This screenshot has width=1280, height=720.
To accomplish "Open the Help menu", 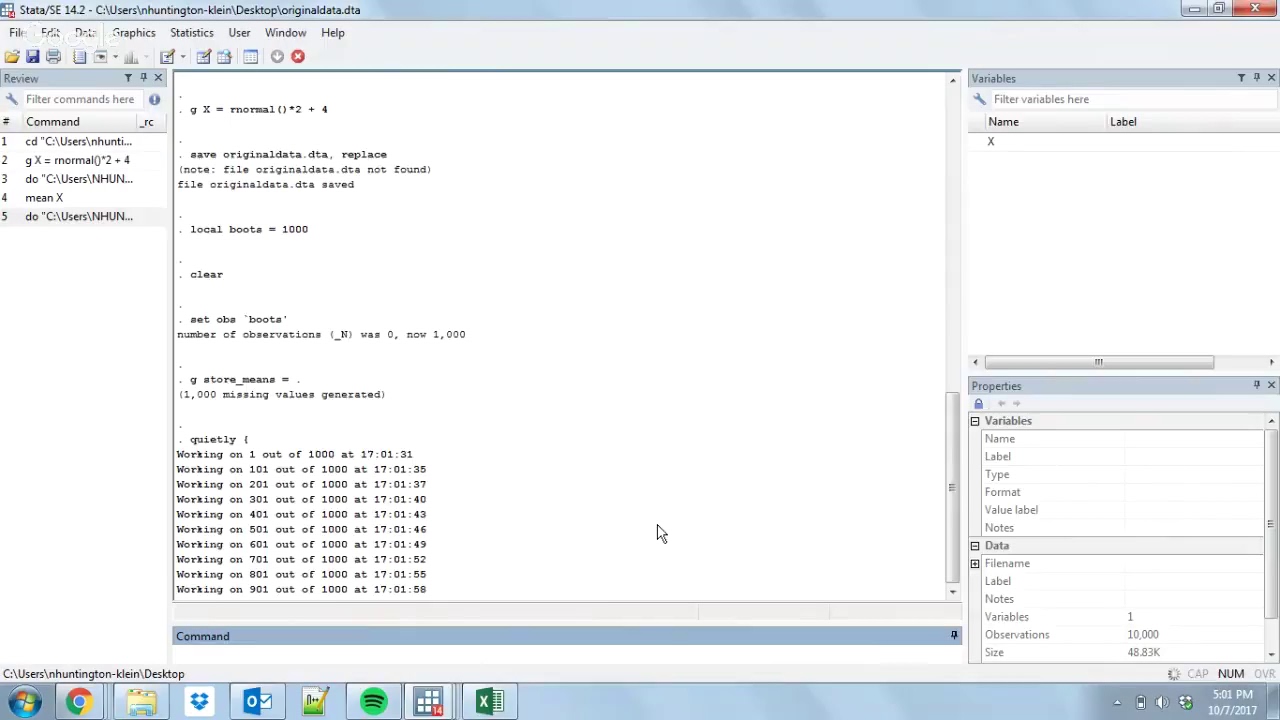I will click(x=333, y=33).
